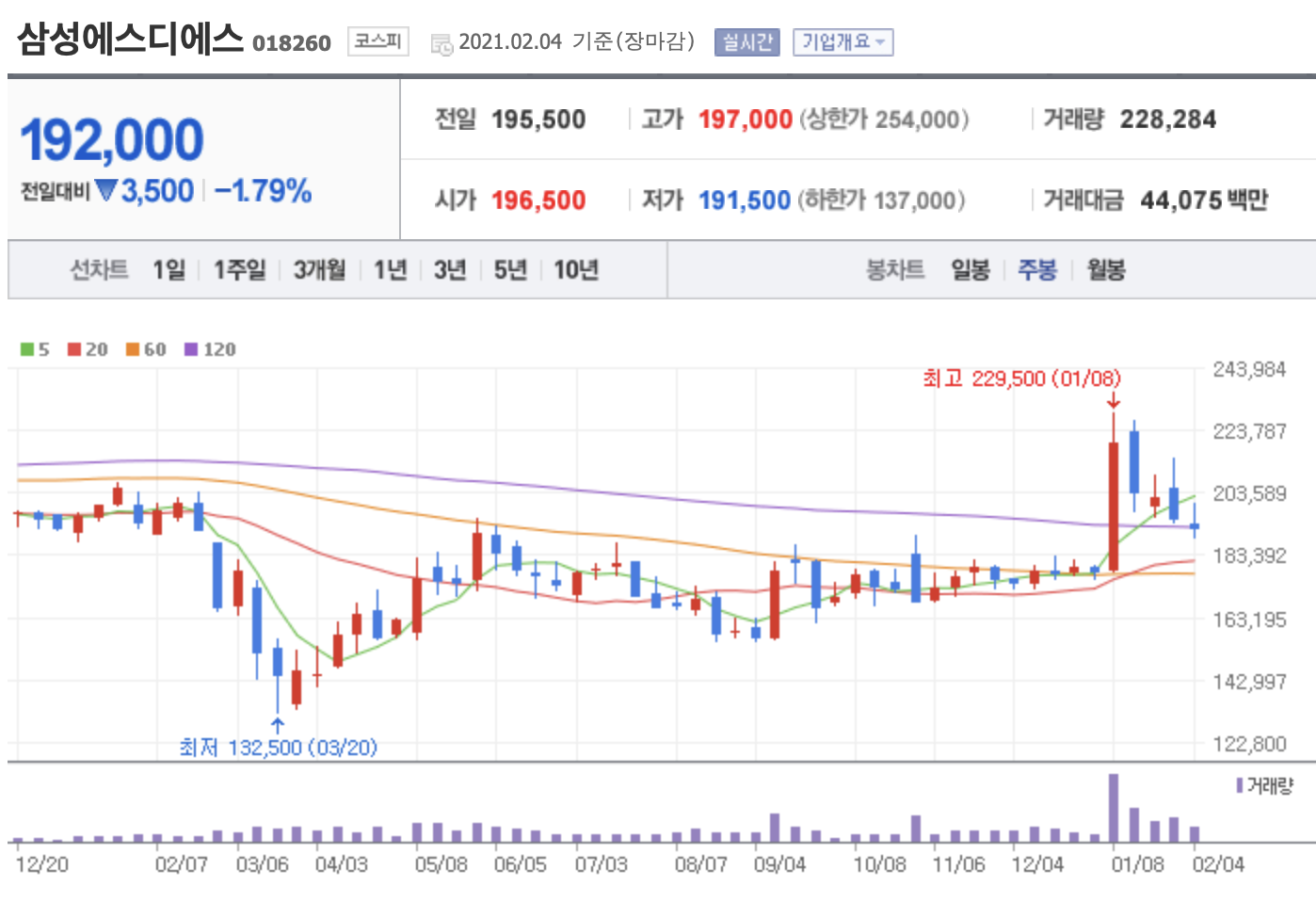1316x902 pixels.
Task: Click the orange 60 moving-average legend swatch
Action: 133,349
